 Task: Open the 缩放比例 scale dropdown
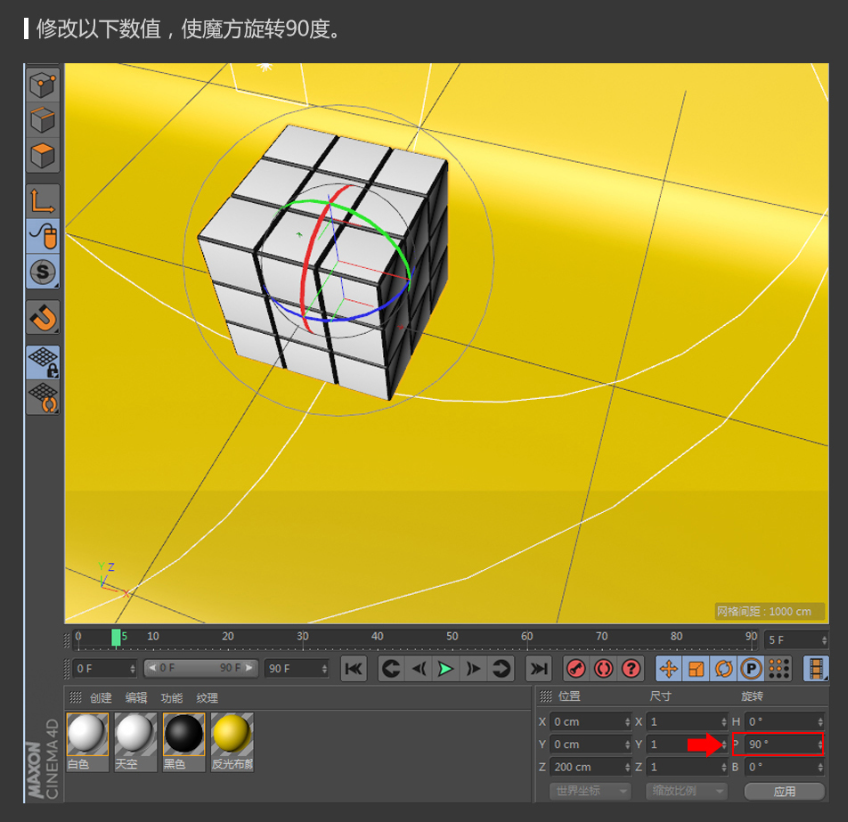pos(685,791)
